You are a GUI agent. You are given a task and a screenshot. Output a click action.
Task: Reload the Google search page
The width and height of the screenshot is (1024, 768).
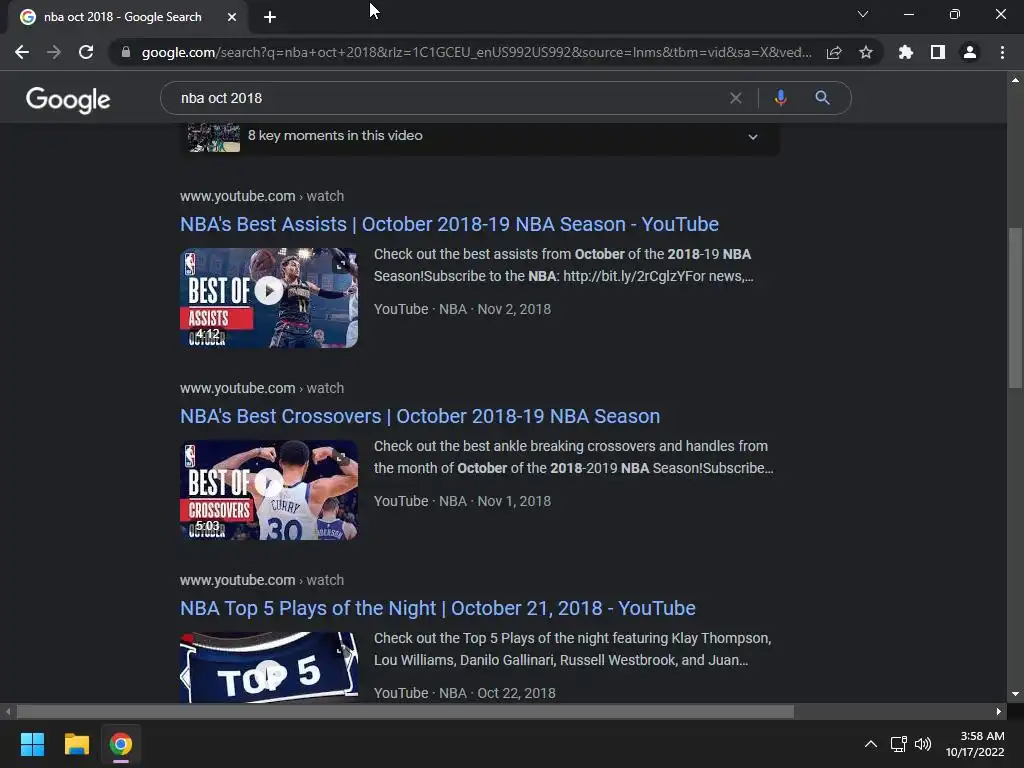(x=86, y=52)
